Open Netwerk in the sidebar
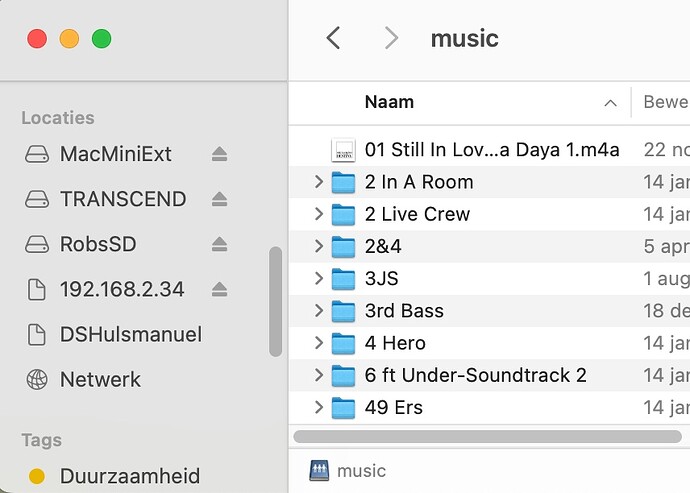Image resolution: width=690 pixels, height=493 pixels. tap(100, 379)
